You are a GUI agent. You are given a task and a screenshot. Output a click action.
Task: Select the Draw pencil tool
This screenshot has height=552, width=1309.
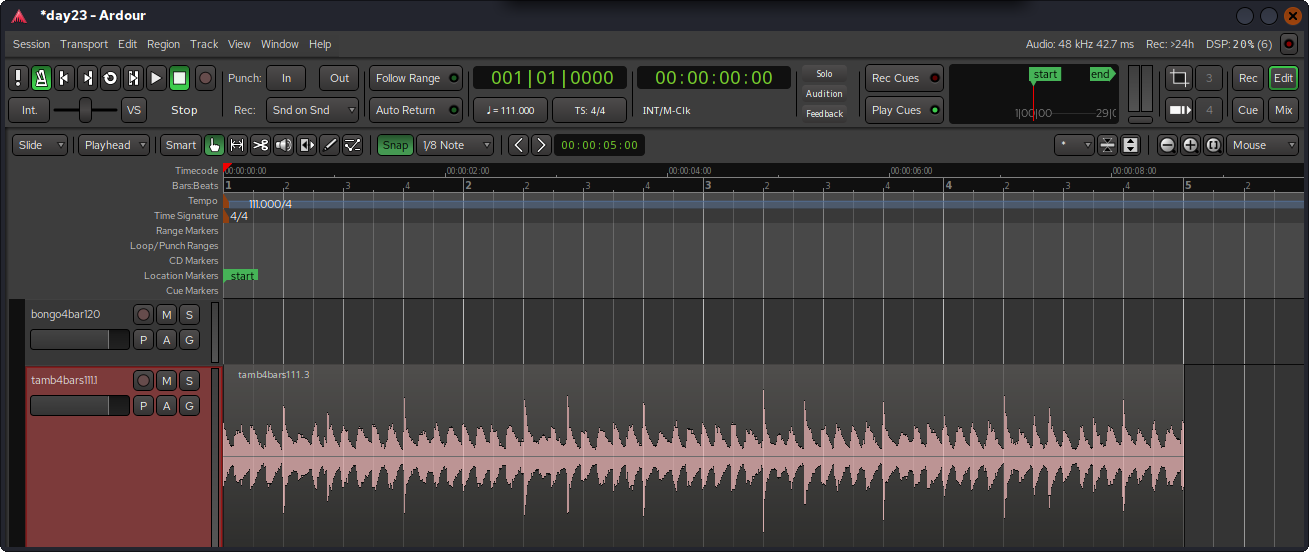pos(329,145)
